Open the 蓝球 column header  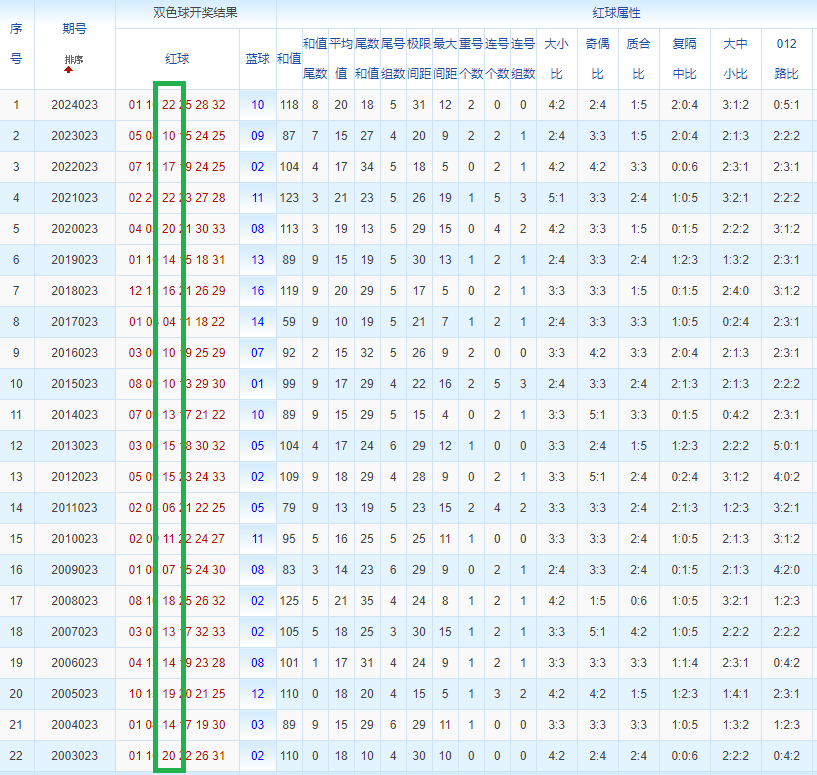(x=257, y=58)
